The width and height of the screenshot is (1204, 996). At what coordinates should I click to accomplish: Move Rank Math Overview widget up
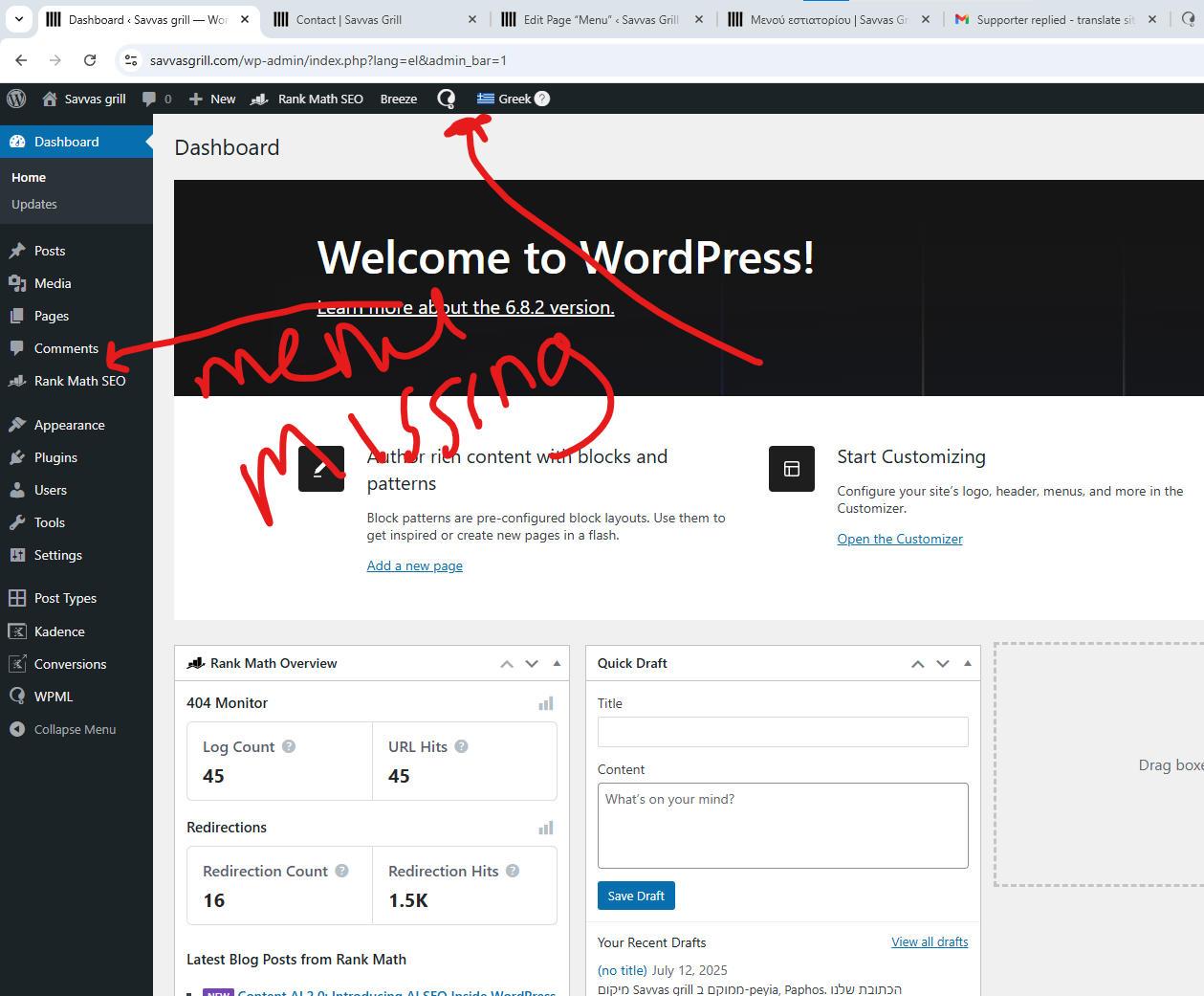pos(507,663)
